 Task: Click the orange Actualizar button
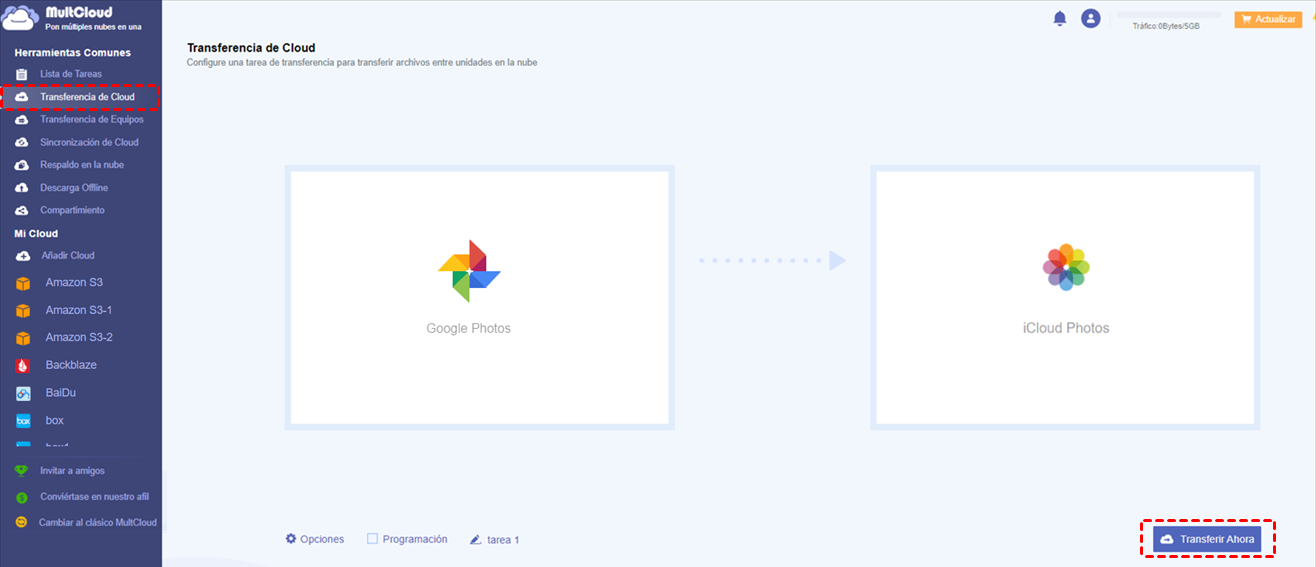tap(1268, 19)
